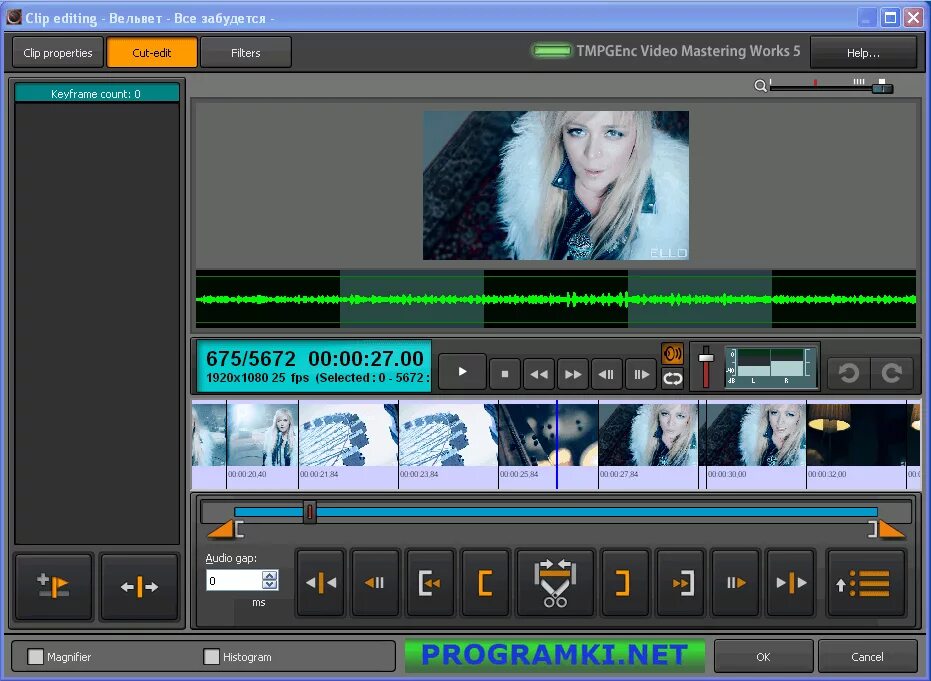Screen dimensions: 931x681
Task: Move to selection end point
Action: [x=680, y=583]
